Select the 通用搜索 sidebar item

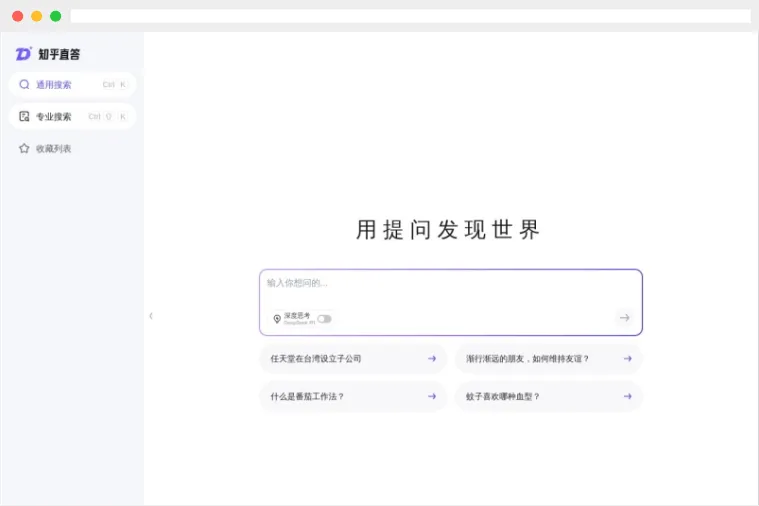tap(72, 85)
